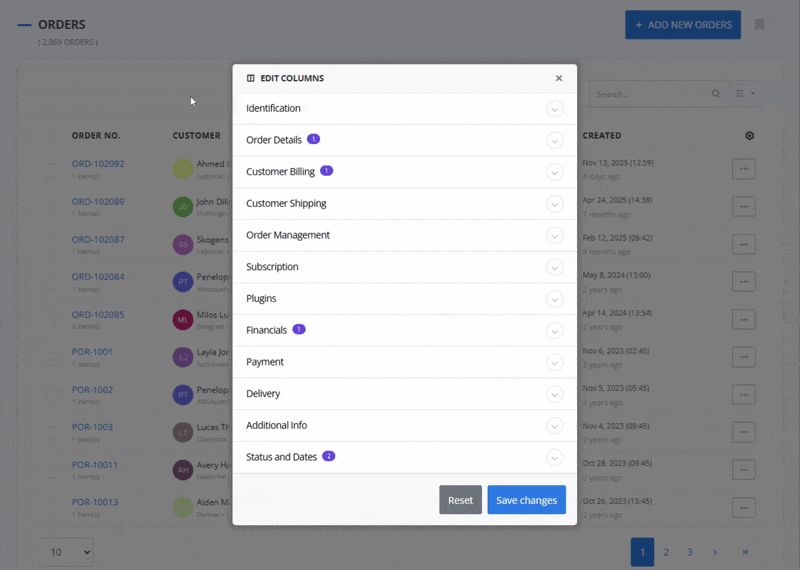Expand the Subscription section

[x=554, y=267]
